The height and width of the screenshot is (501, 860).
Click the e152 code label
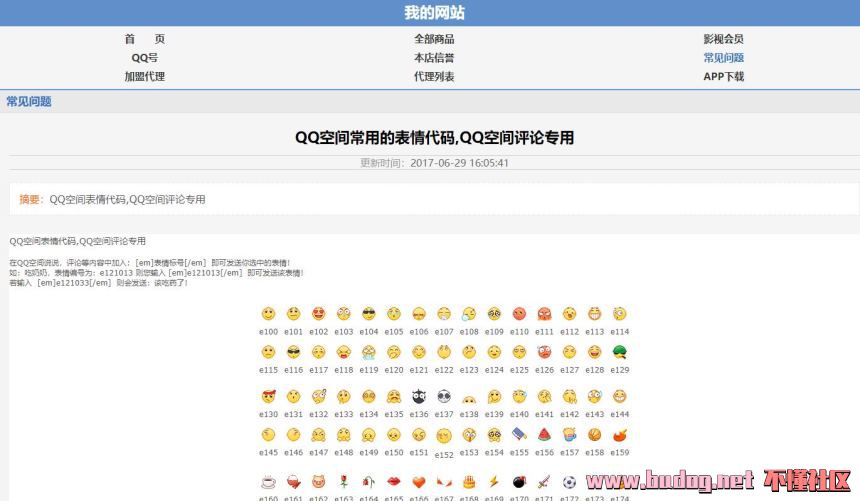click(x=444, y=455)
